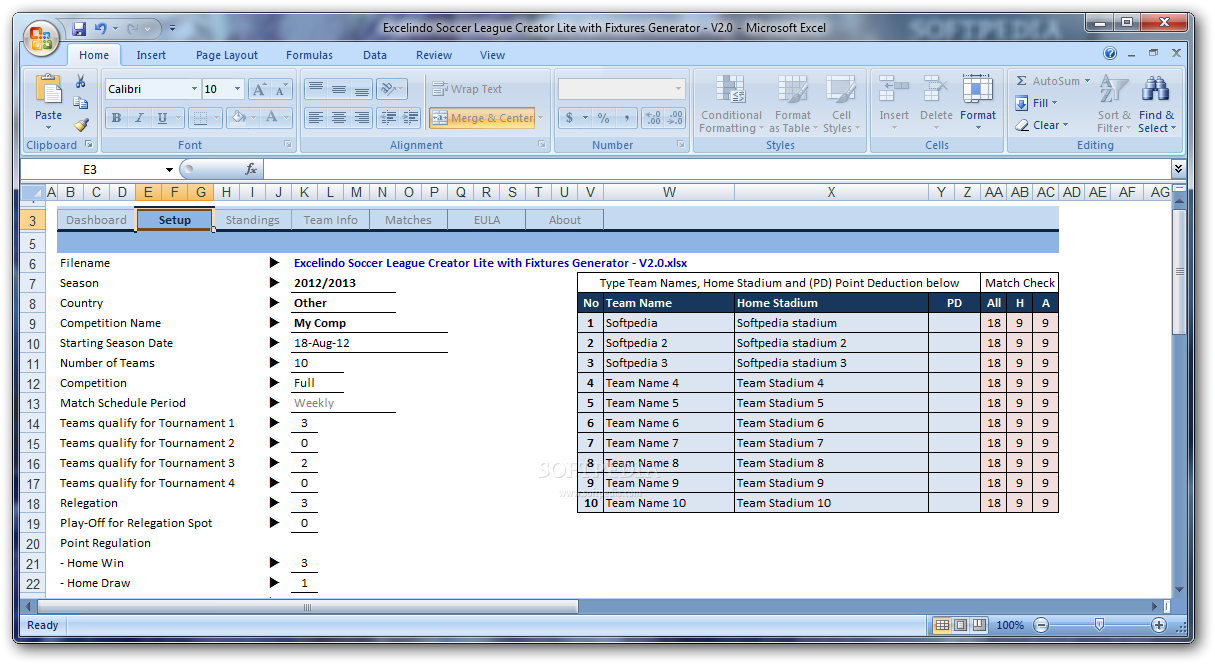Click the zoom slider handle

click(x=1099, y=625)
